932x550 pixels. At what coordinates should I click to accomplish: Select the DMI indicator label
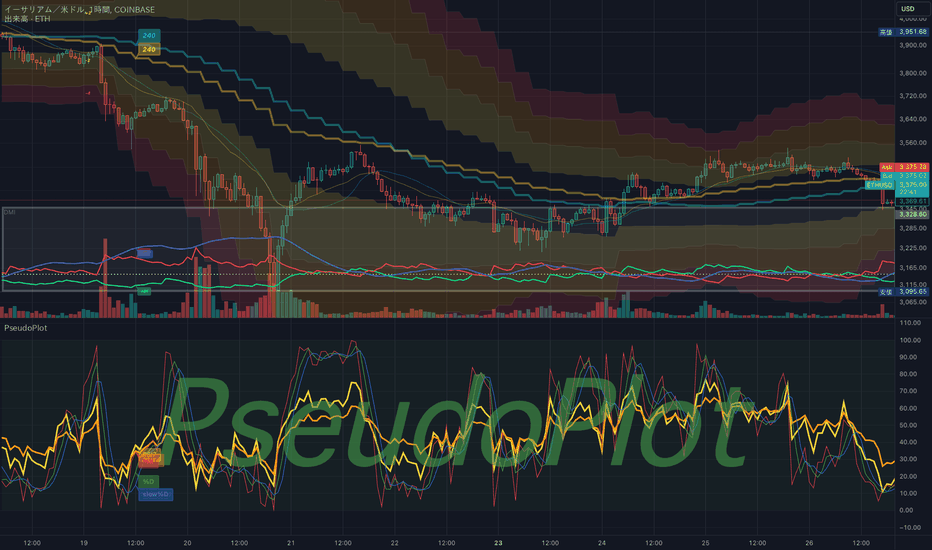point(10,212)
